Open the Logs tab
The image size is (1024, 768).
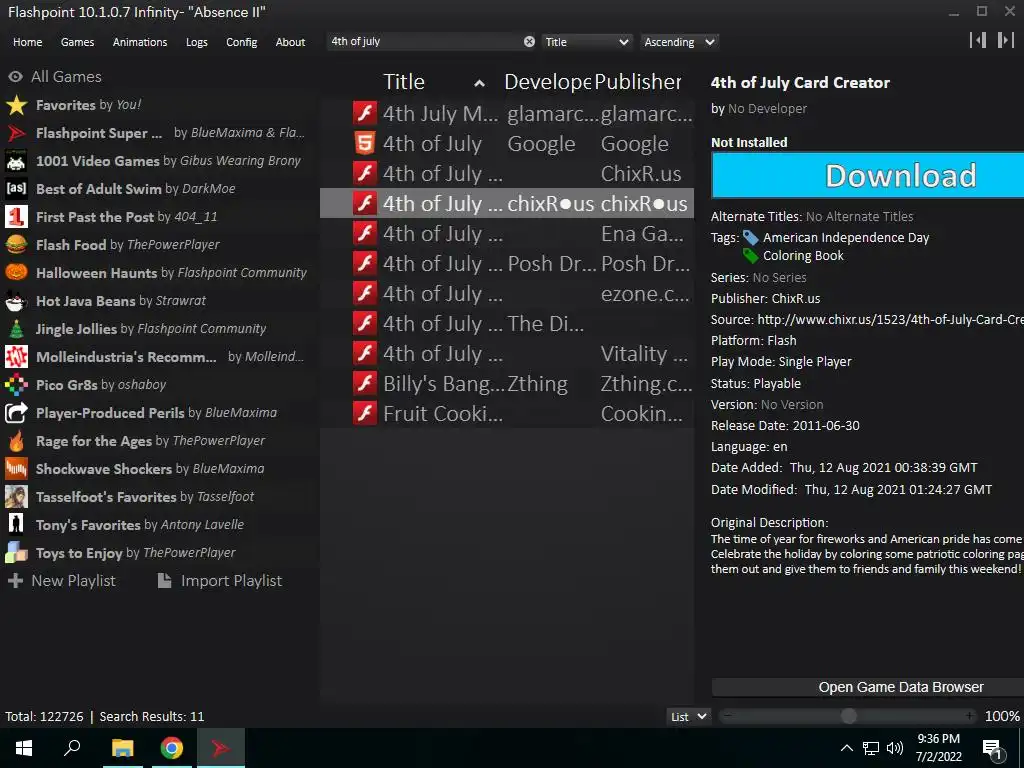197,42
